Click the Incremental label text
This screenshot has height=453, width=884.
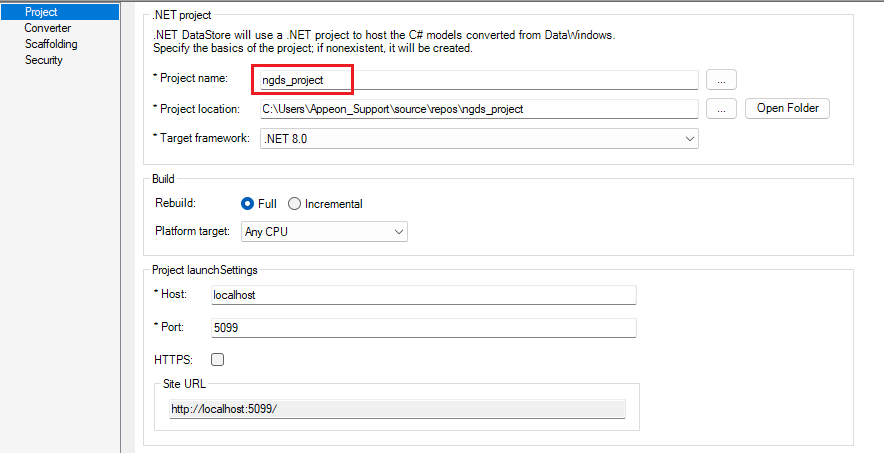click(333, 204)
